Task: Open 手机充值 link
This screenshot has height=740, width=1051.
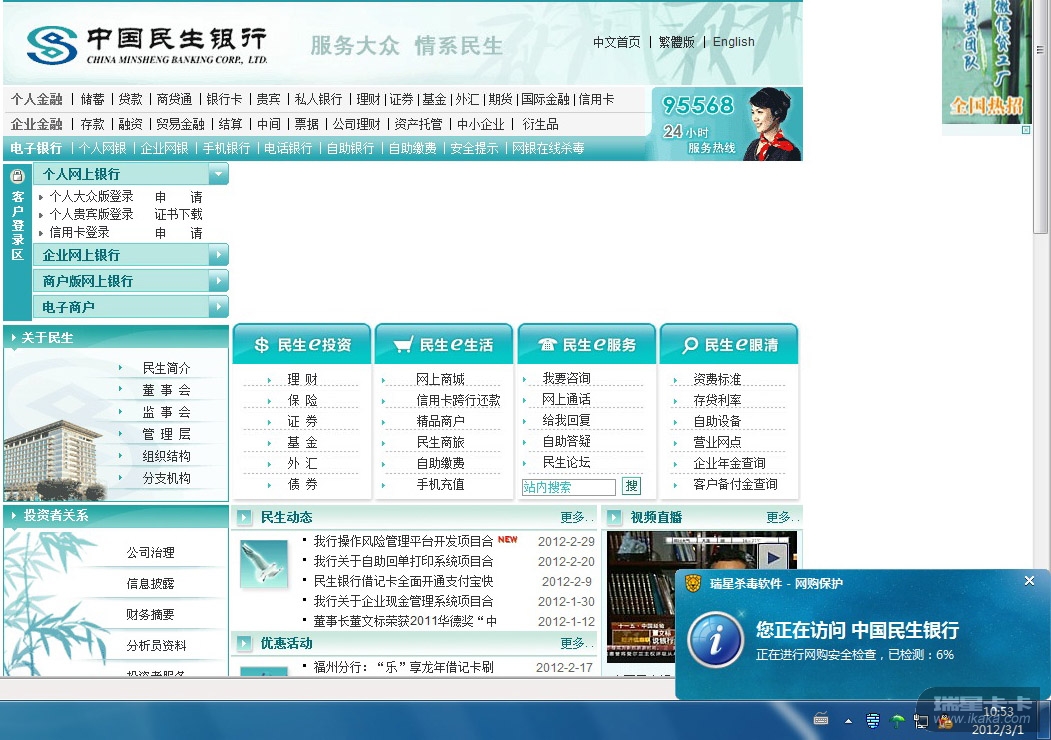Action: 440,484
